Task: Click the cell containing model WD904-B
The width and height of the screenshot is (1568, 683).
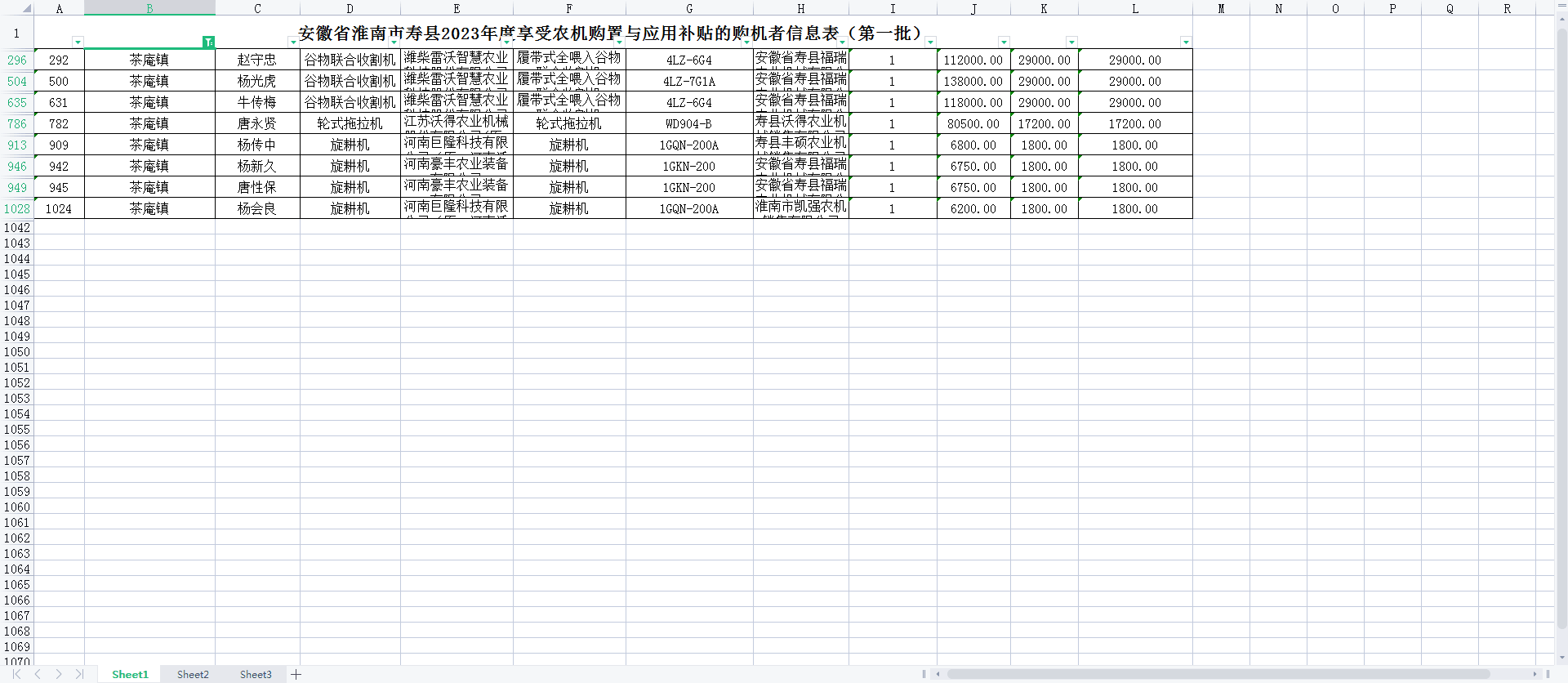Action: coord(688,123)
